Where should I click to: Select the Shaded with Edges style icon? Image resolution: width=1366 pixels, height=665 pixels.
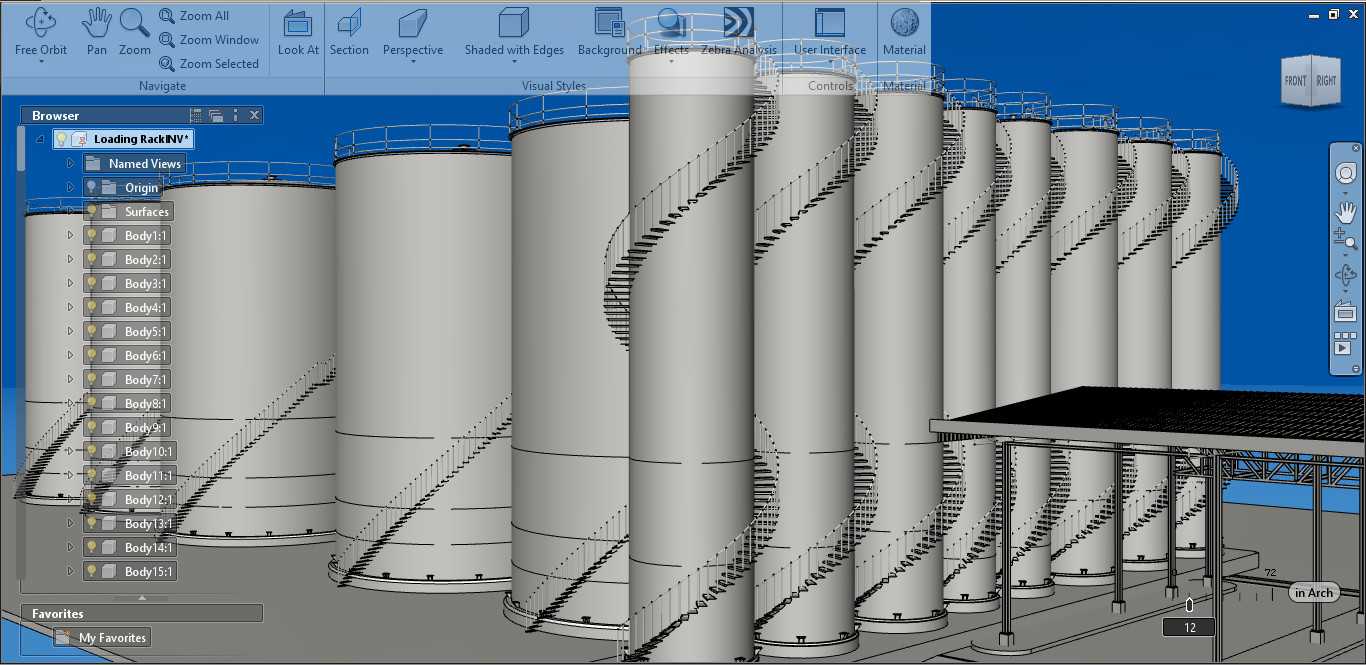click(x=514, y=23)
